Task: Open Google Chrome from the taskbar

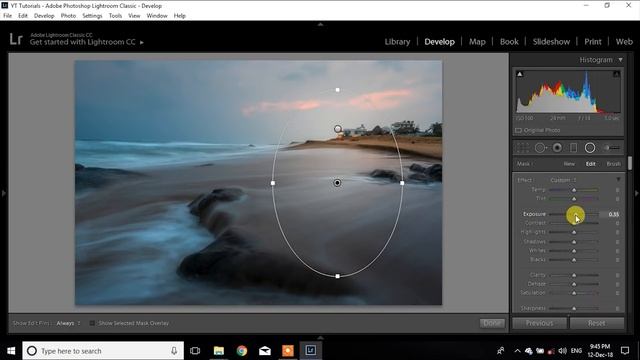Action: tap(242, 351)
